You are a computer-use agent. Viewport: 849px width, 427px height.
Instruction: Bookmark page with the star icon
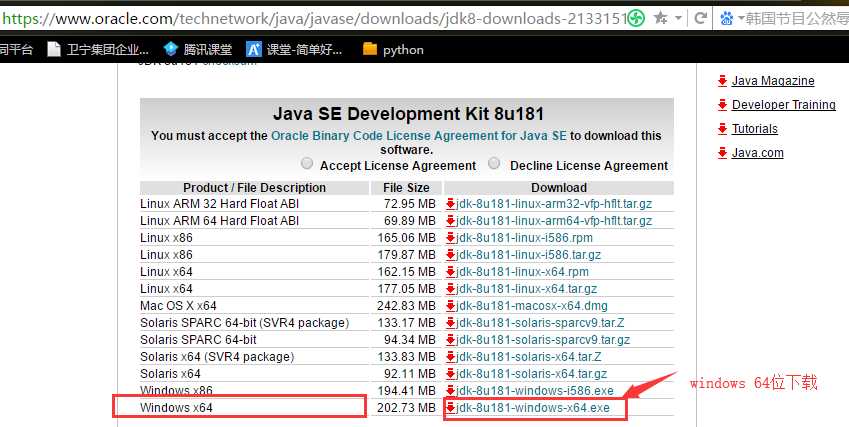661,18
